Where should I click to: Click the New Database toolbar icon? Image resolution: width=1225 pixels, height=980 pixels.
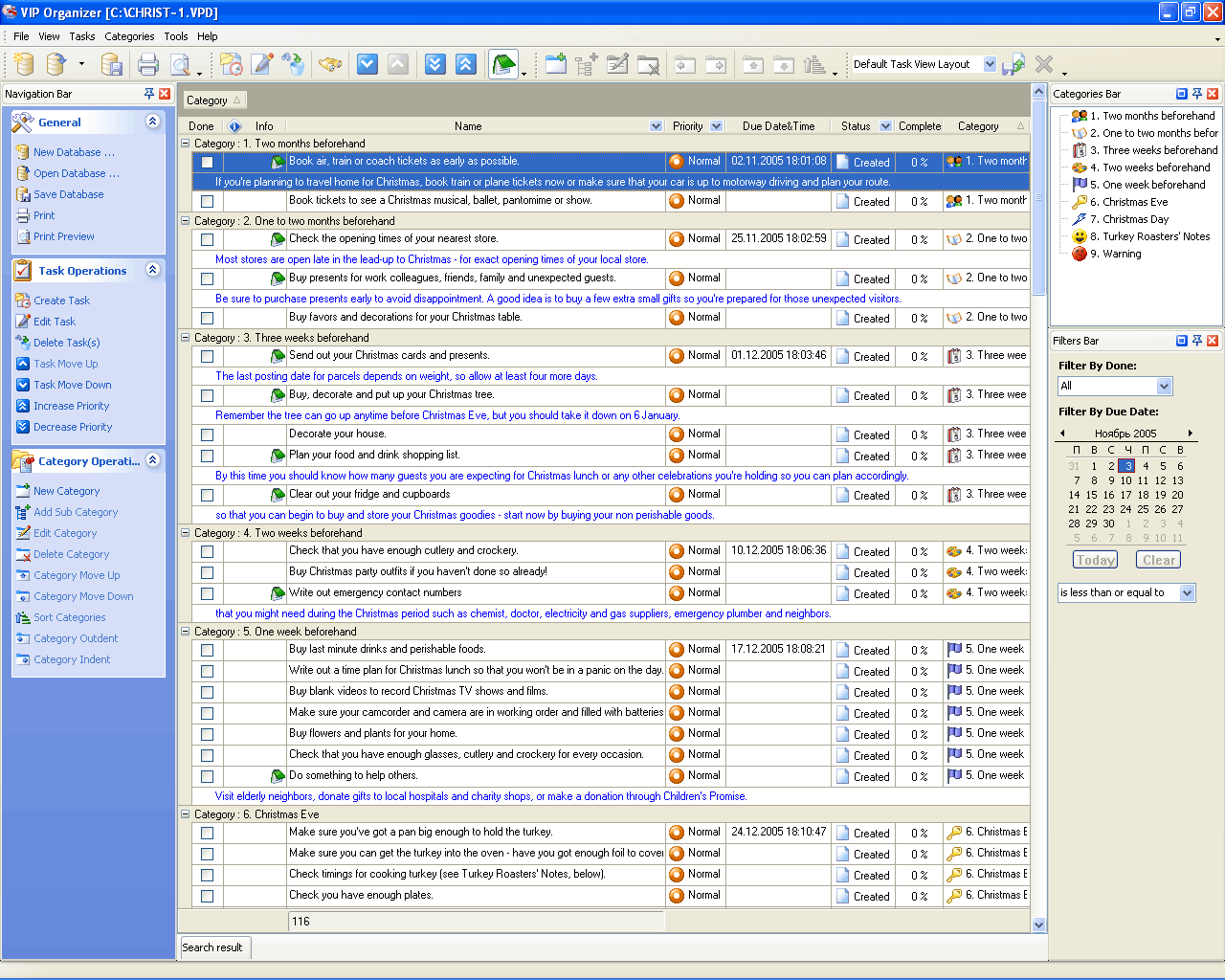pyautogui.click(x=25, y=65)
